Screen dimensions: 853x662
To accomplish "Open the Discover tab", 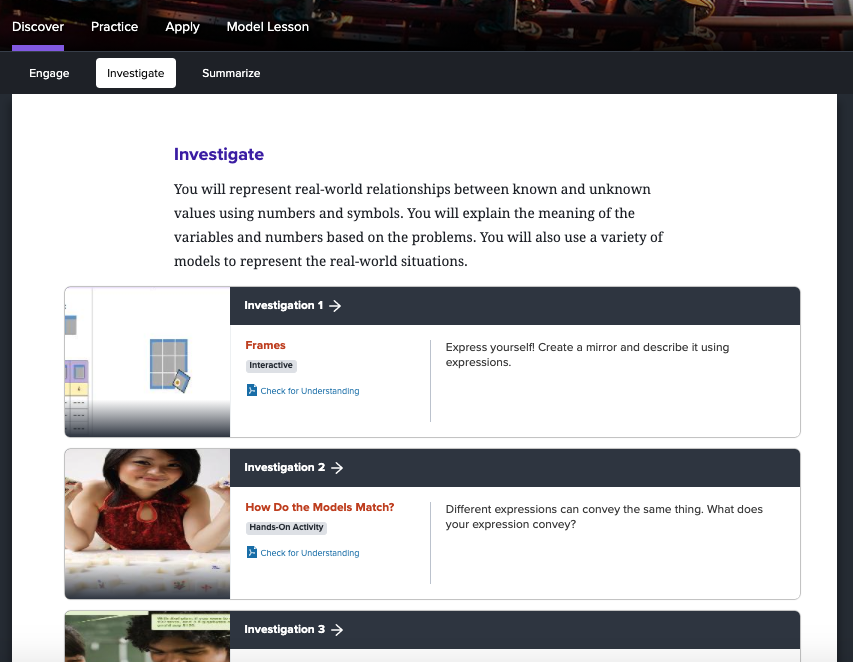I will 38,27.
